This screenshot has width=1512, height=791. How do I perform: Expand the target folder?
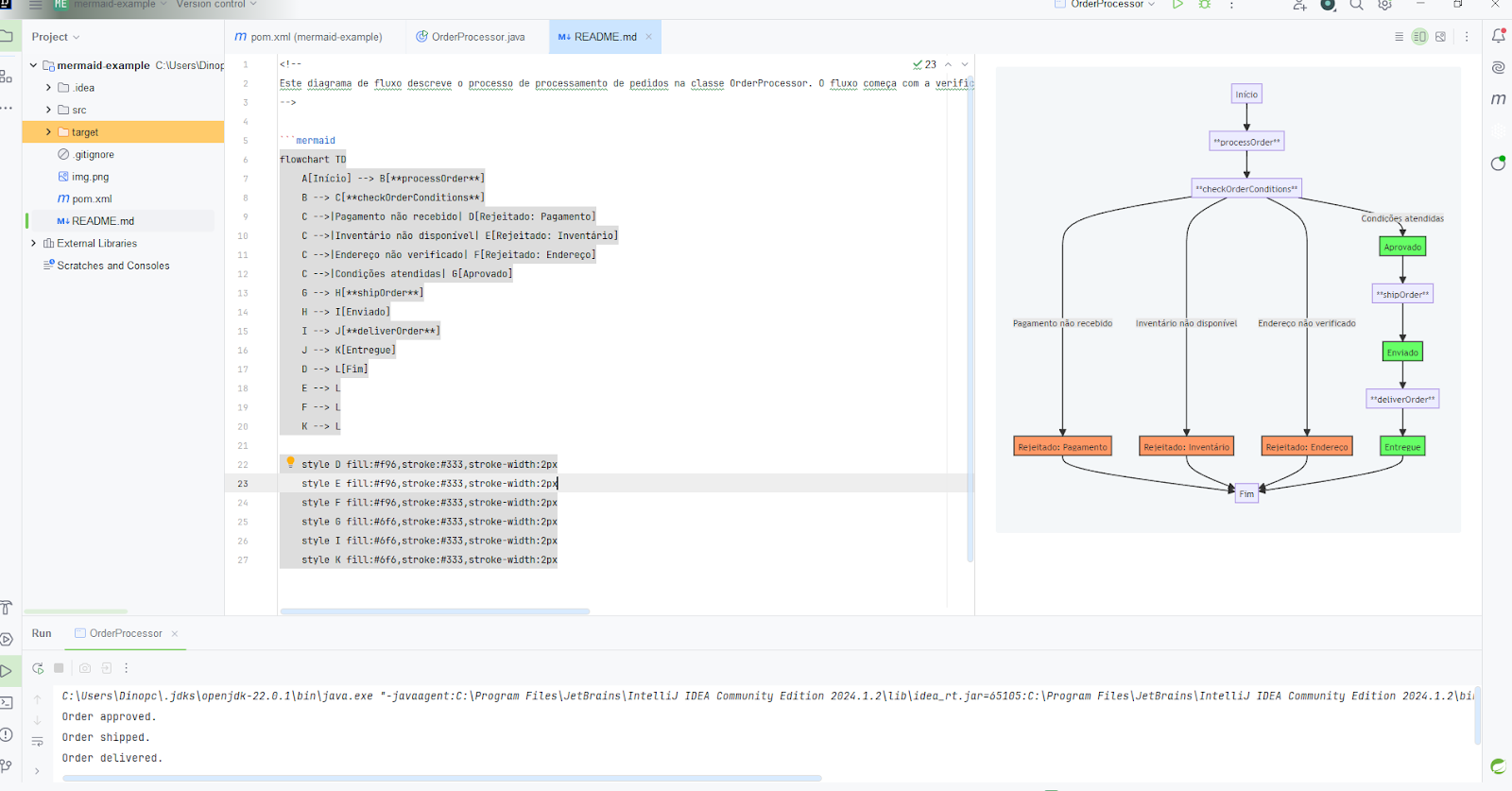(x=48, y=132)
